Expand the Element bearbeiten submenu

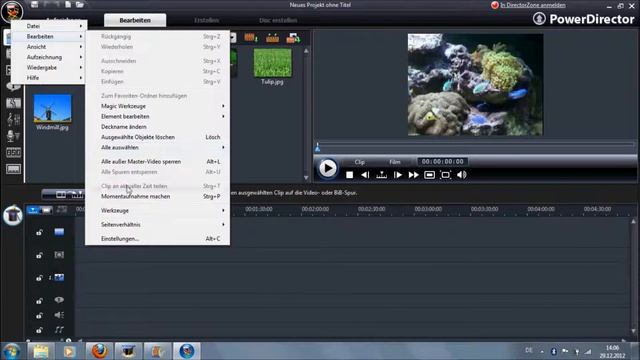tap(158, 116)
